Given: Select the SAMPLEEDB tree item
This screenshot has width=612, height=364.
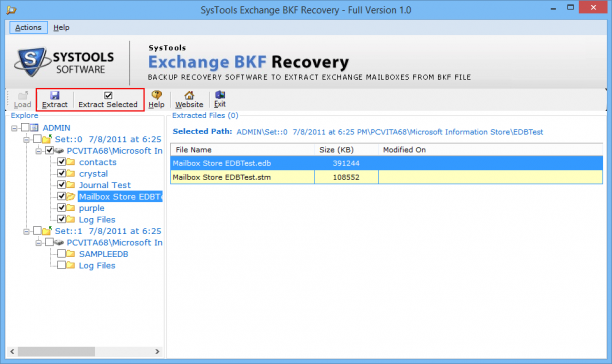Looking at the screenshot, I should click(x=103, y=254).
